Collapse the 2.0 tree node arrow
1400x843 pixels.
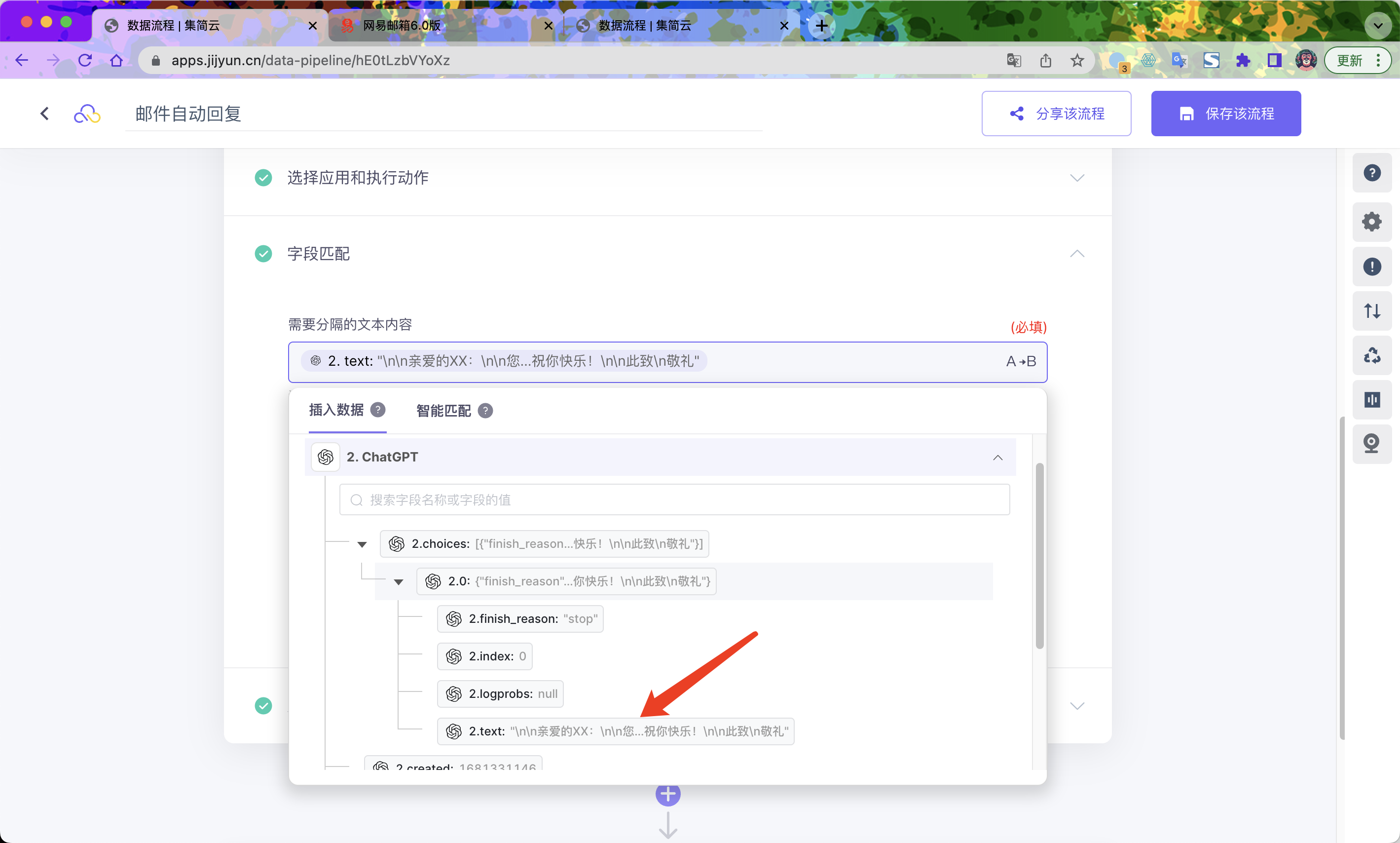click(399, 582)
